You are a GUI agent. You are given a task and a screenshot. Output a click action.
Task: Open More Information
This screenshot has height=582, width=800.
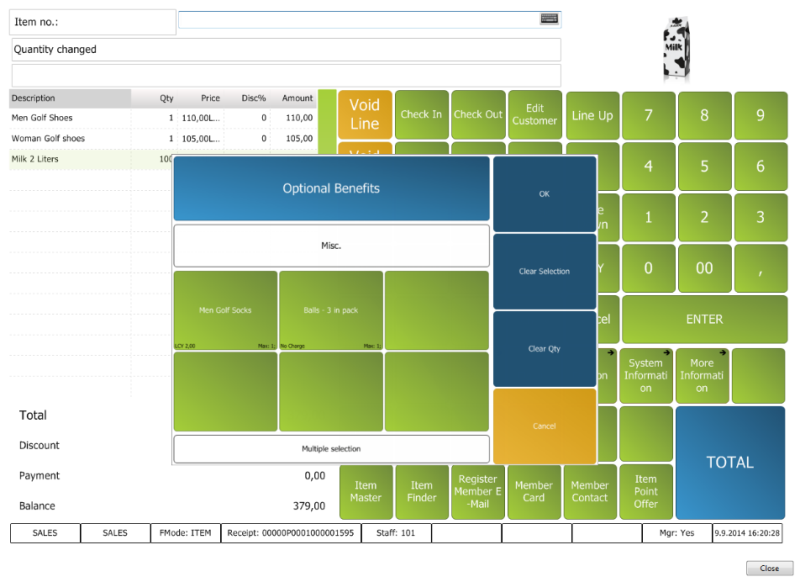point(702,374)
